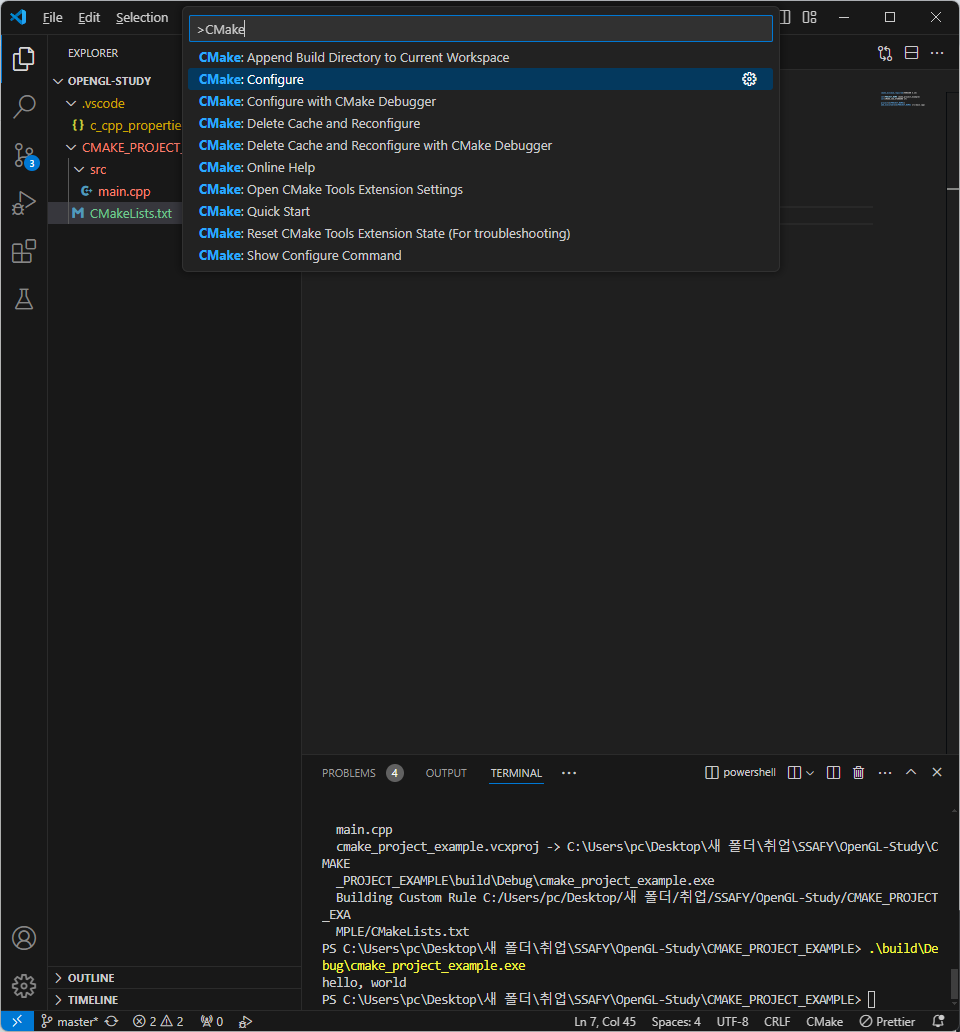The height and width of the screenshot is (1032, 960).
Task: Switch to the OUTPUT tab
Action: (x=446, y=773)
